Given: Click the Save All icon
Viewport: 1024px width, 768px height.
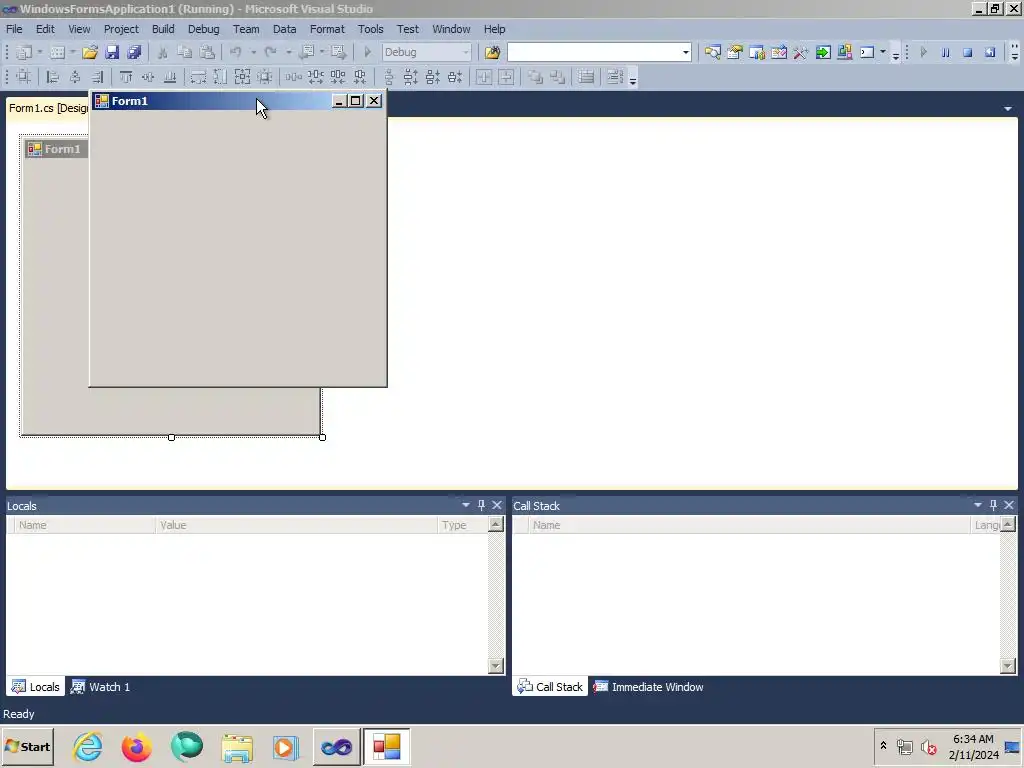Looking at the screenshot, I should tap(135, 52).
